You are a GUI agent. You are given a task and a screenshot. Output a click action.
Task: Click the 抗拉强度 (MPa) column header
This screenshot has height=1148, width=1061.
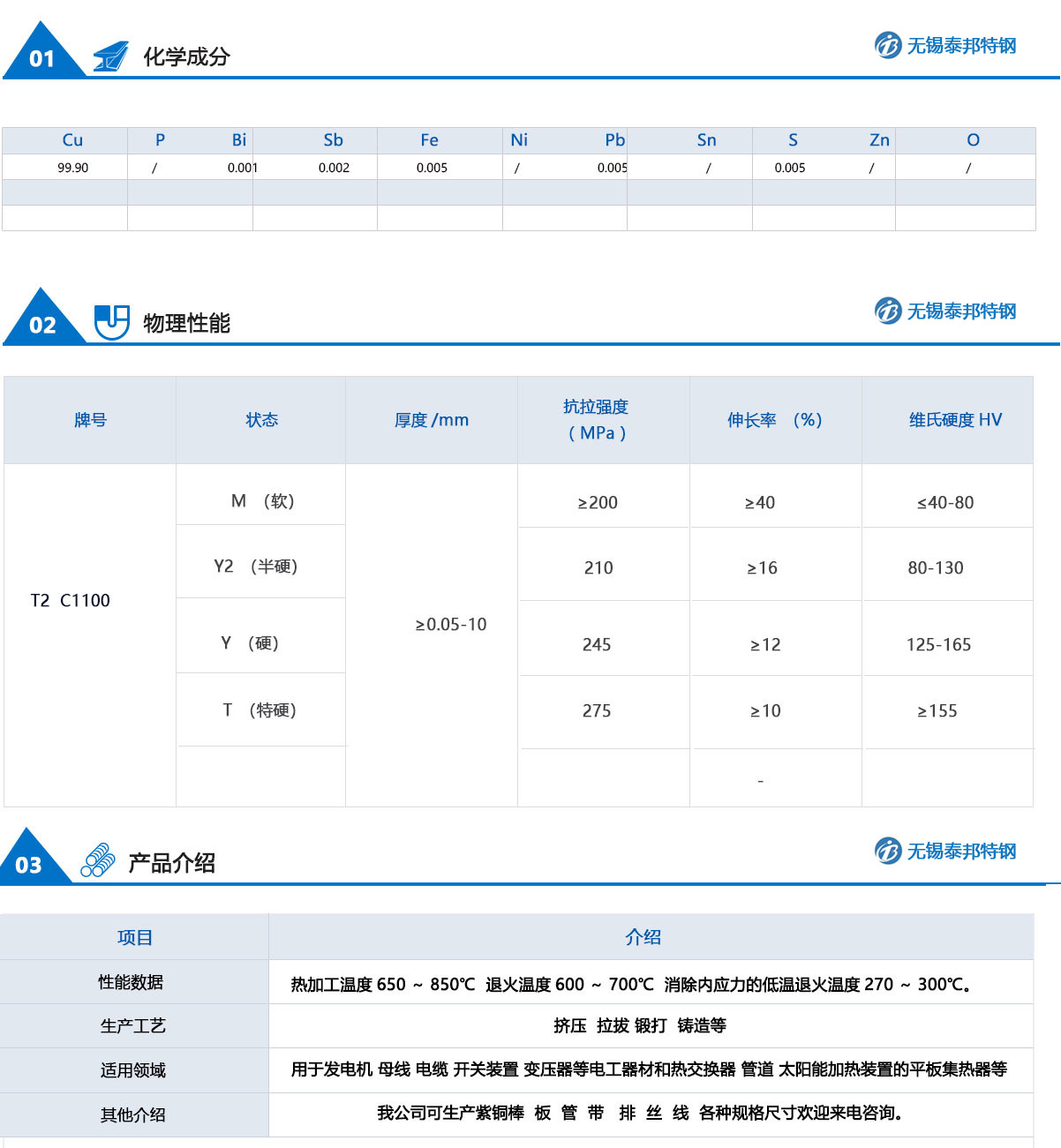pos(597,420)
